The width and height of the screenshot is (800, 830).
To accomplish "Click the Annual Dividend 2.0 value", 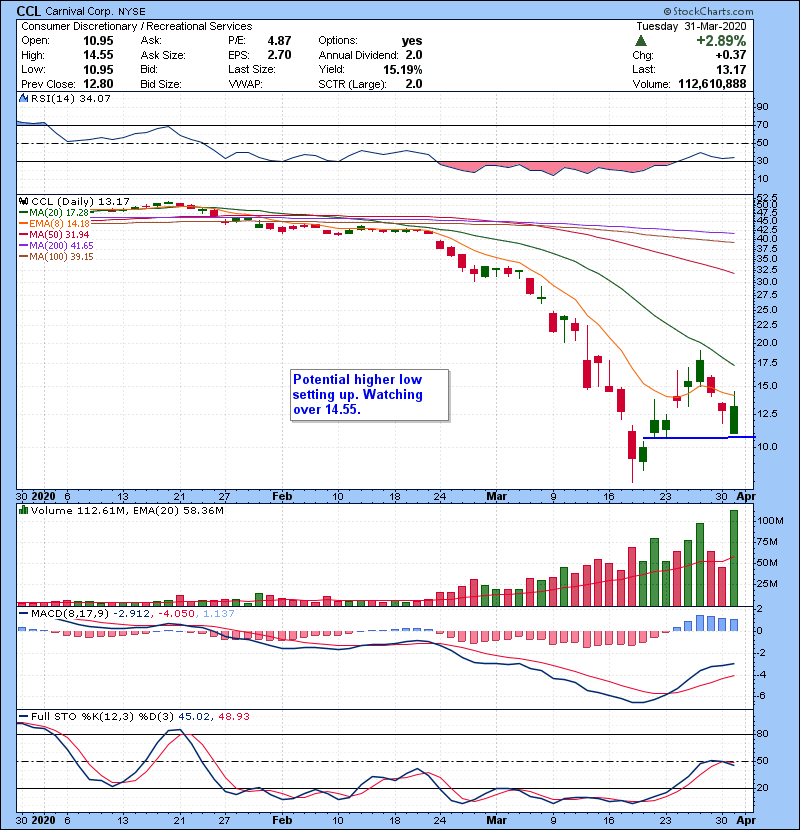I will [x=414, y=55].
